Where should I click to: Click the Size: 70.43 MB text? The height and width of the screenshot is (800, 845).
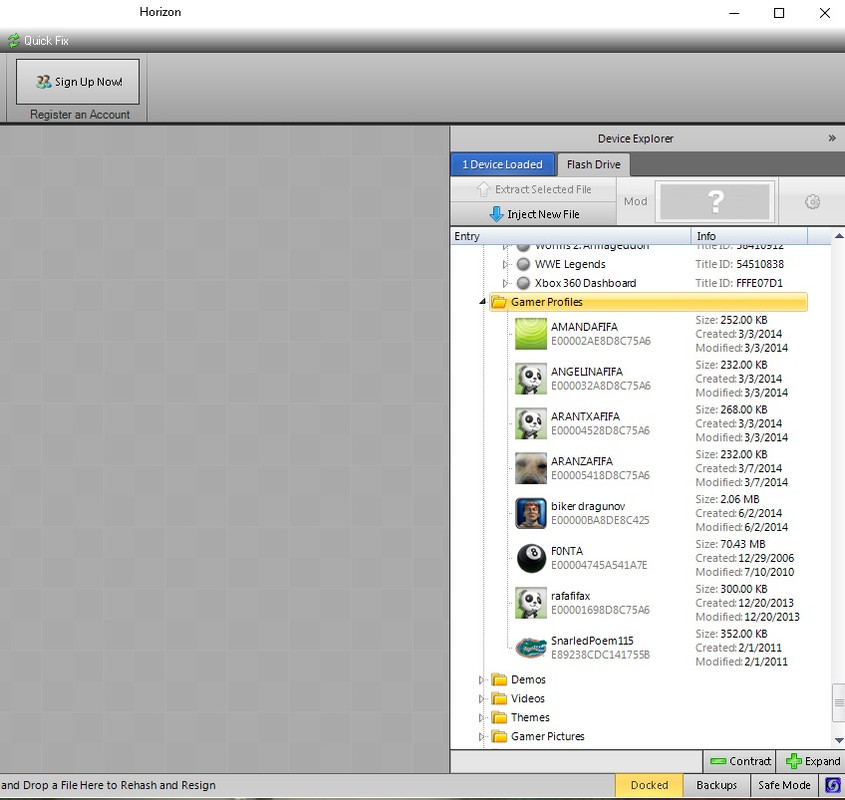coord(730,544)
